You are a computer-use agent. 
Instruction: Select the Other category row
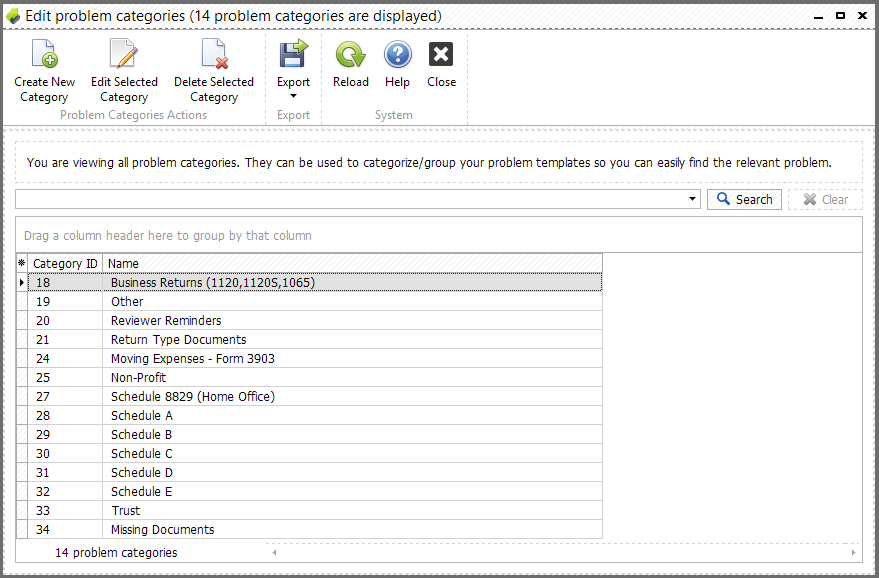pyautogui.click(x=314, y=302)
